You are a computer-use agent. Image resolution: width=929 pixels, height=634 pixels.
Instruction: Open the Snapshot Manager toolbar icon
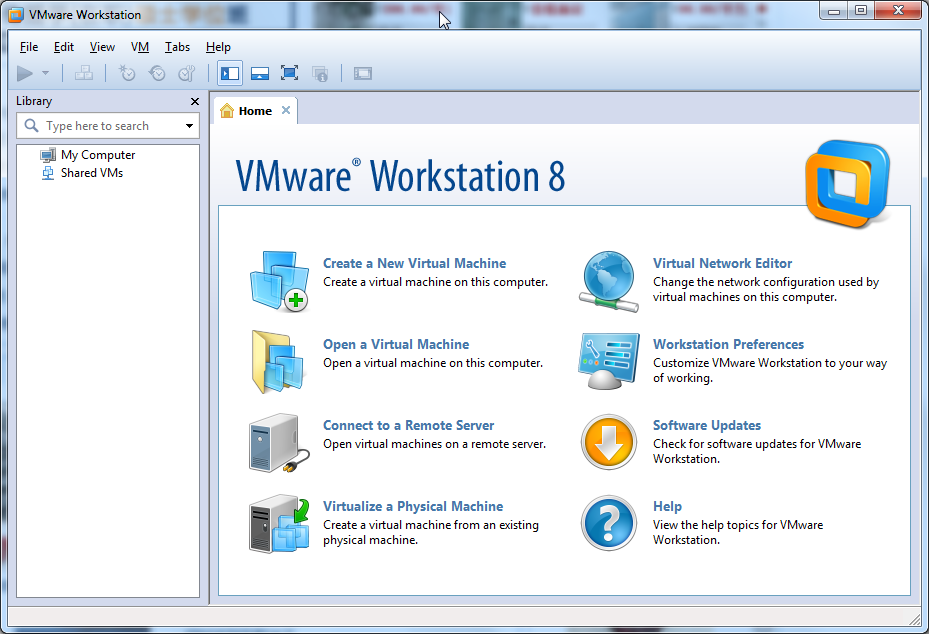187,73
